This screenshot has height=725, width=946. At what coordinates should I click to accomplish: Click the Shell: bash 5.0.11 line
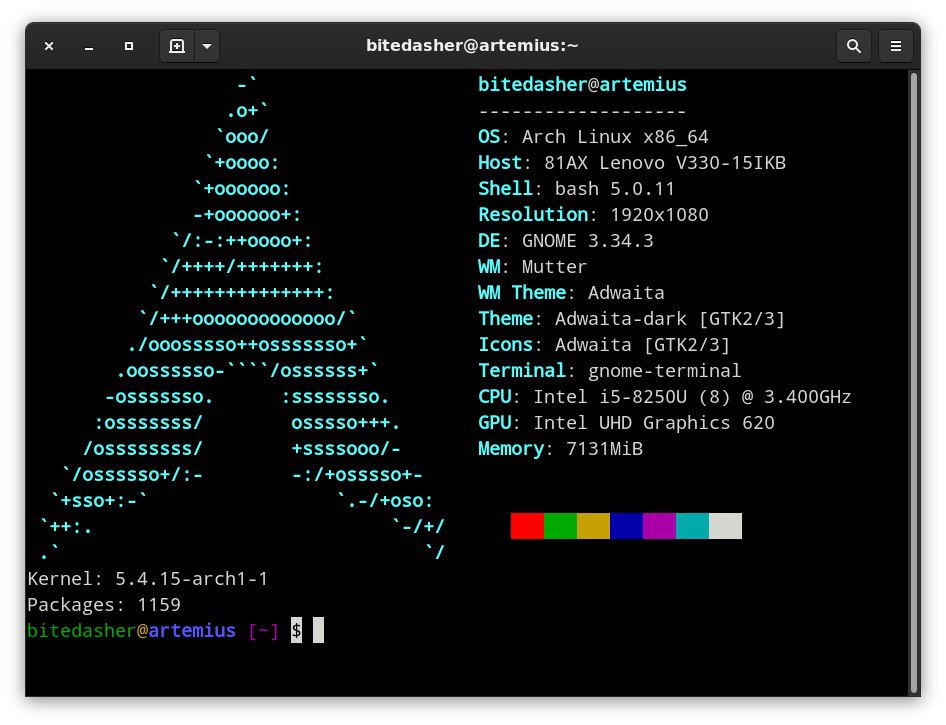(x=576, y=189)
